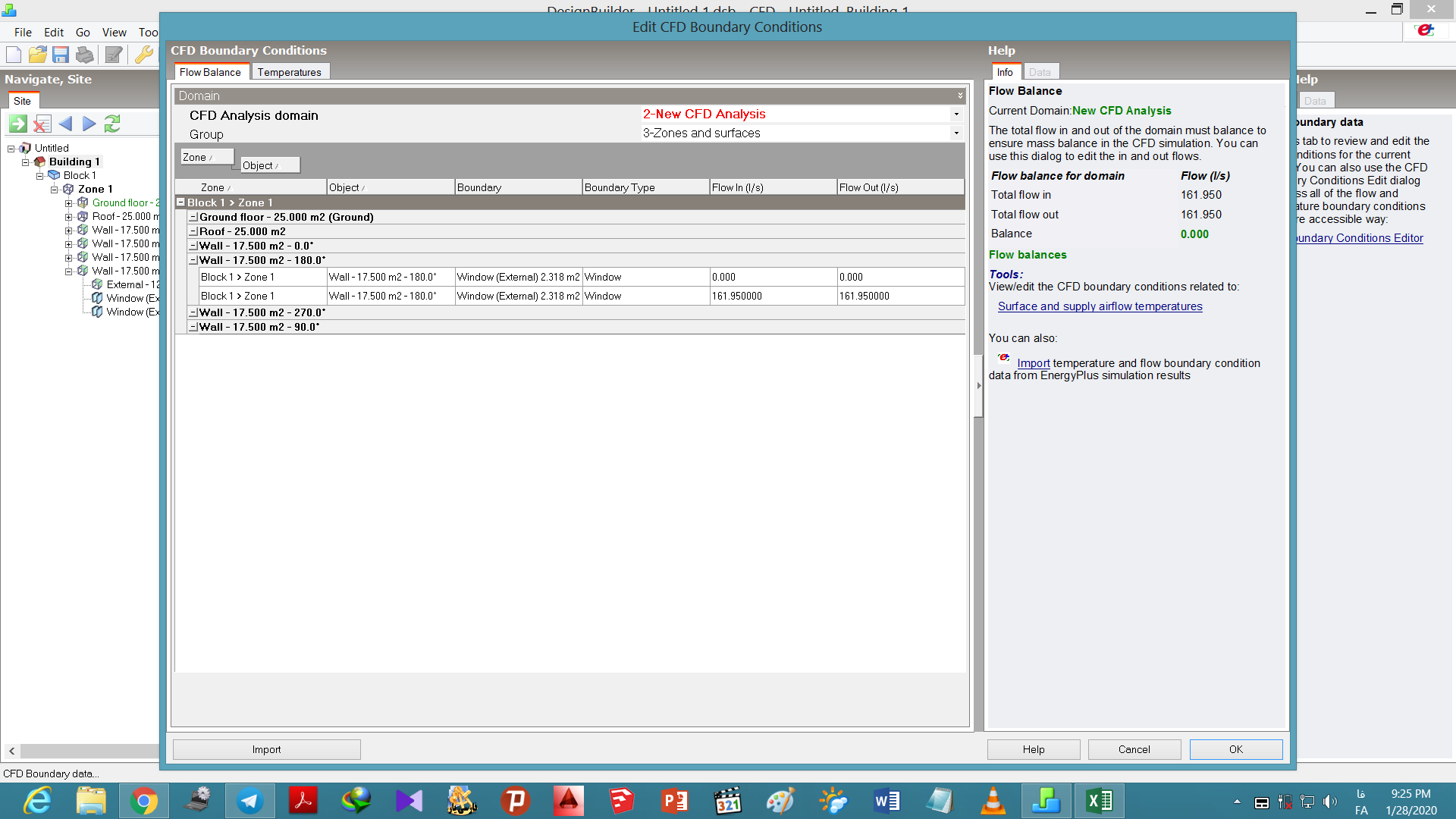1456x819 pixels.
Task: Expand the Roof - 25.000 m2 row
Action: (193, 232)
